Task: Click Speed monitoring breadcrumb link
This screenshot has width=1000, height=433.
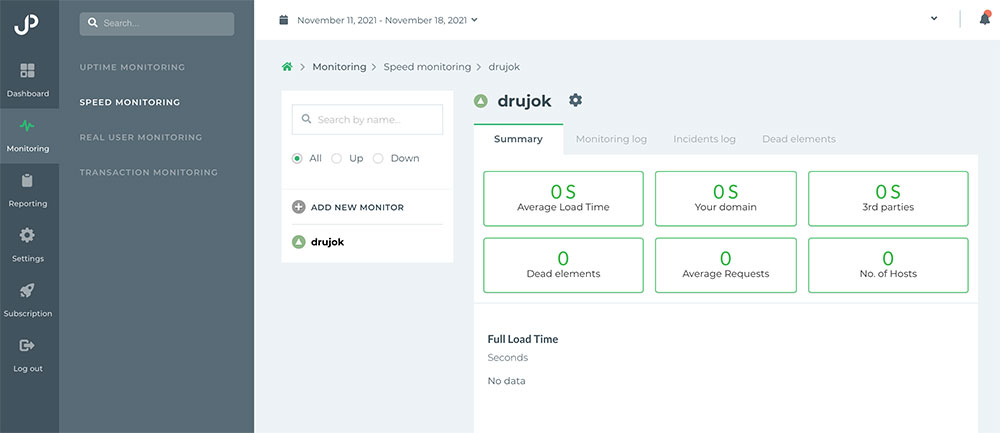Action: [x=427, y=66]
